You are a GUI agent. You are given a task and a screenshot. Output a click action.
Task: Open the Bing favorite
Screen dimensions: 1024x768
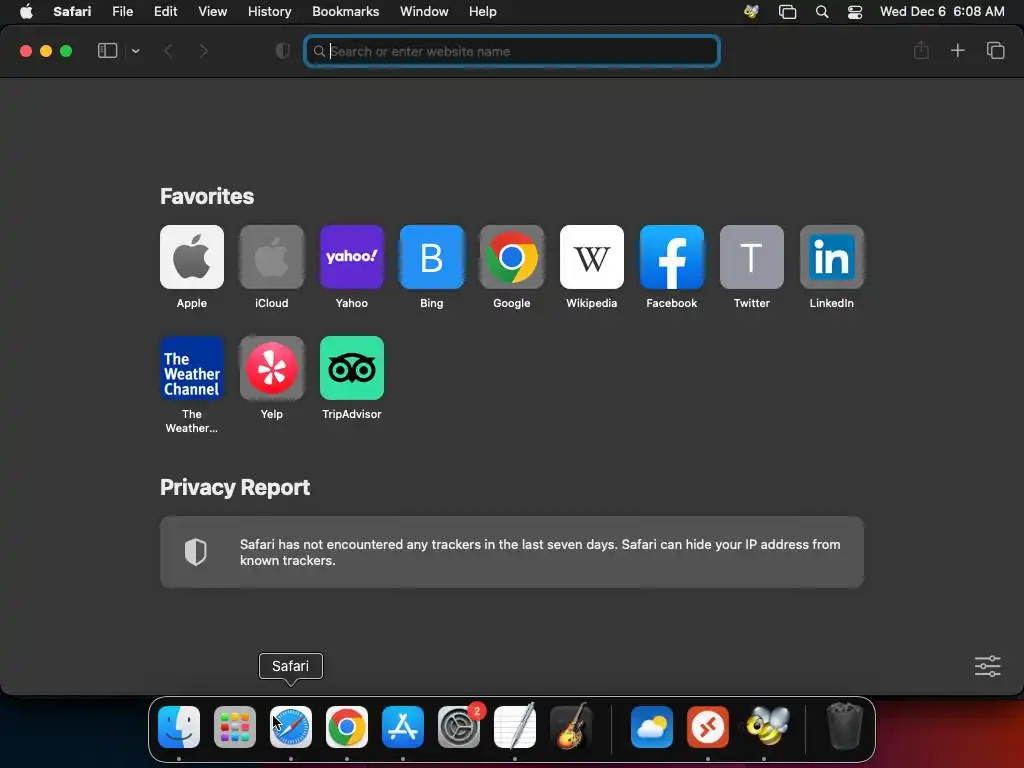point(432,257)
